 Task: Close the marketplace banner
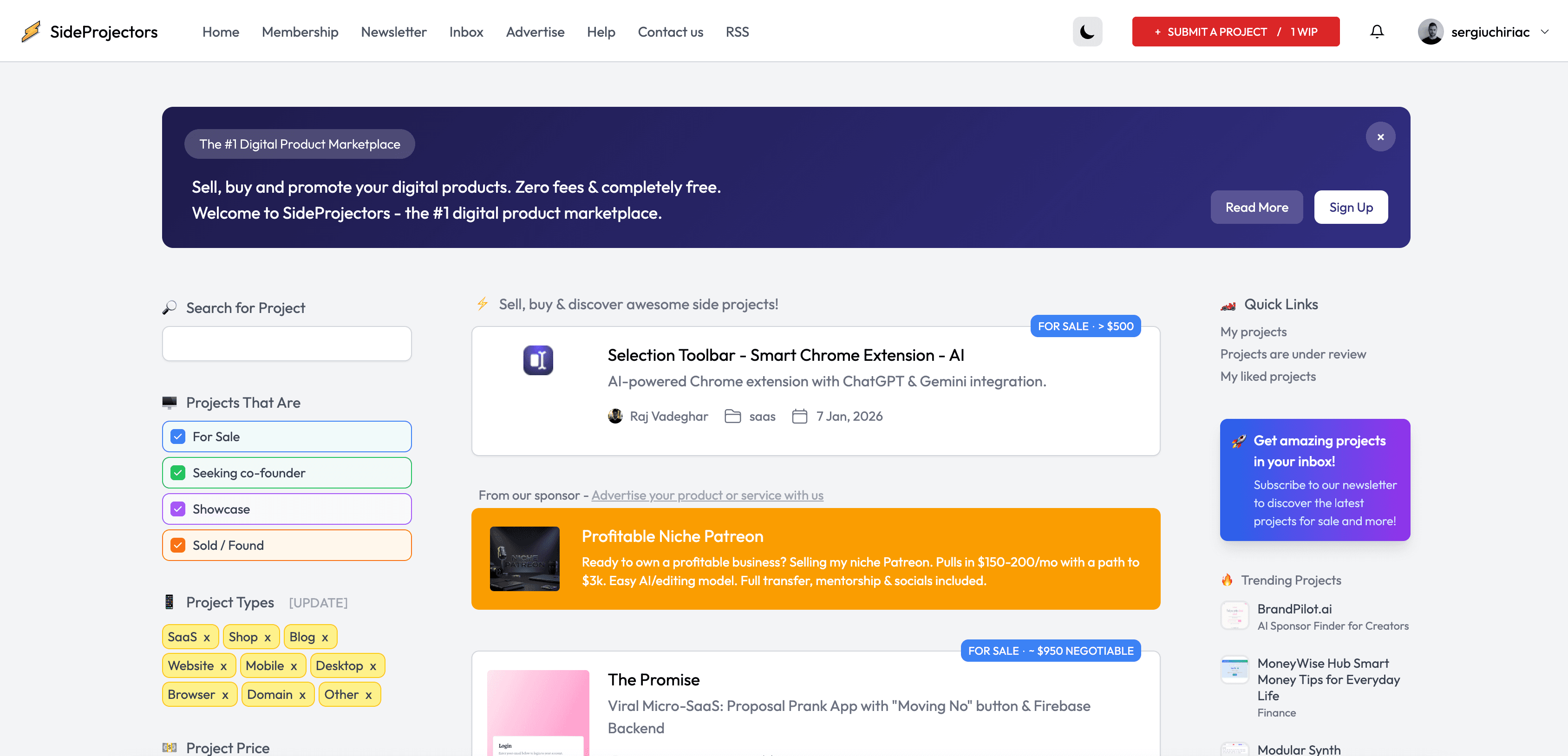point(1380,137)
